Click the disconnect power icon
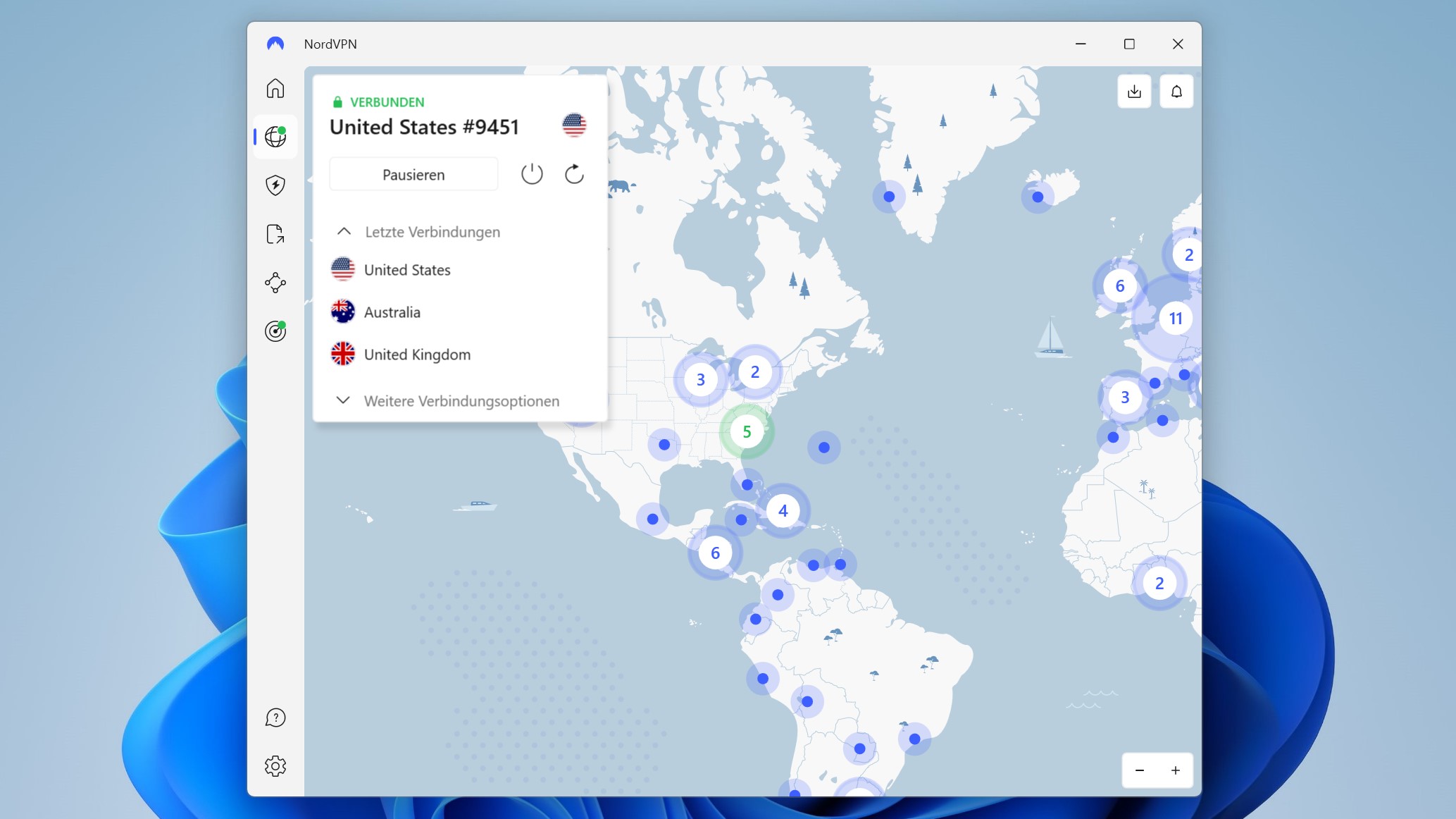This screenshot has width=1456, height=819. point(532,174)
